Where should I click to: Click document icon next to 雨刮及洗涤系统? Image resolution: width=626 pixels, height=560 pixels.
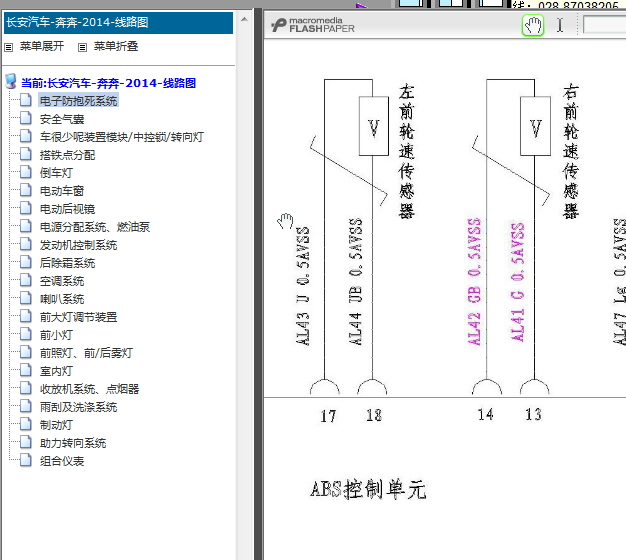click(26, 406)
